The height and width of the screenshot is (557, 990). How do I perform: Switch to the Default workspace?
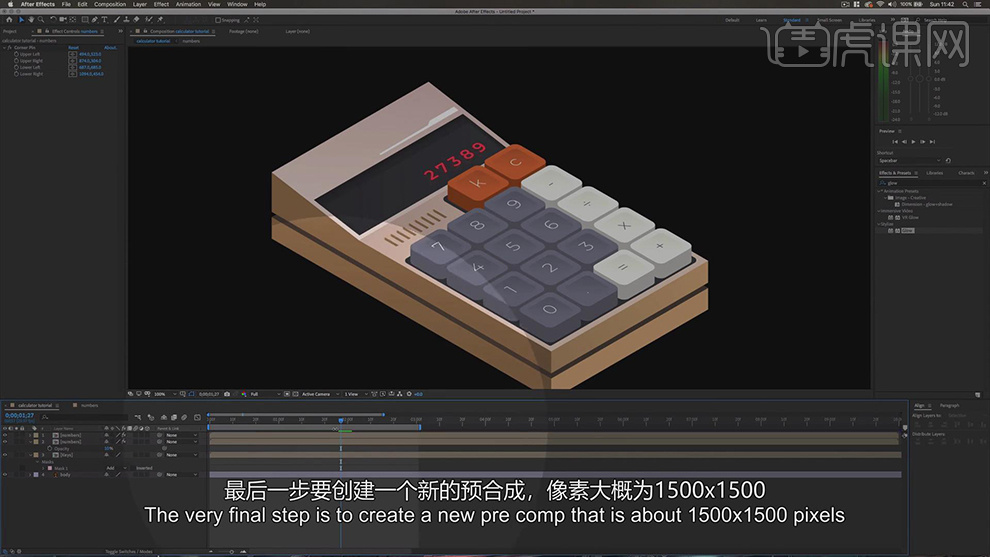coord(732,20)
